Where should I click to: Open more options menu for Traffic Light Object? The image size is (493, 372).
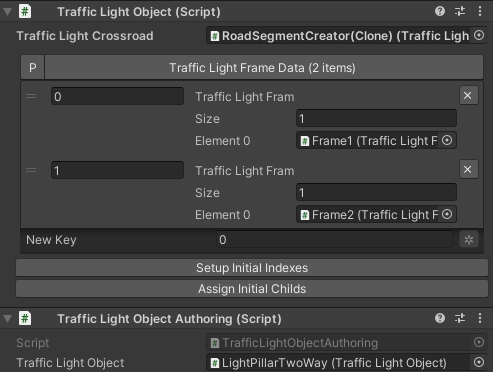[480, 12]
